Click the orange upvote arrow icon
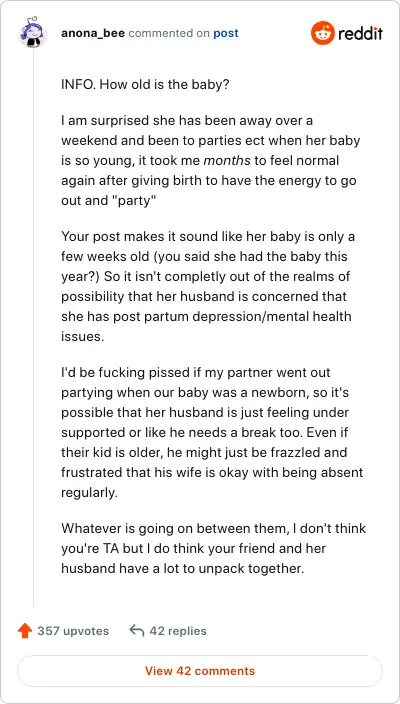Screen dimensions: 400x704 25,631
